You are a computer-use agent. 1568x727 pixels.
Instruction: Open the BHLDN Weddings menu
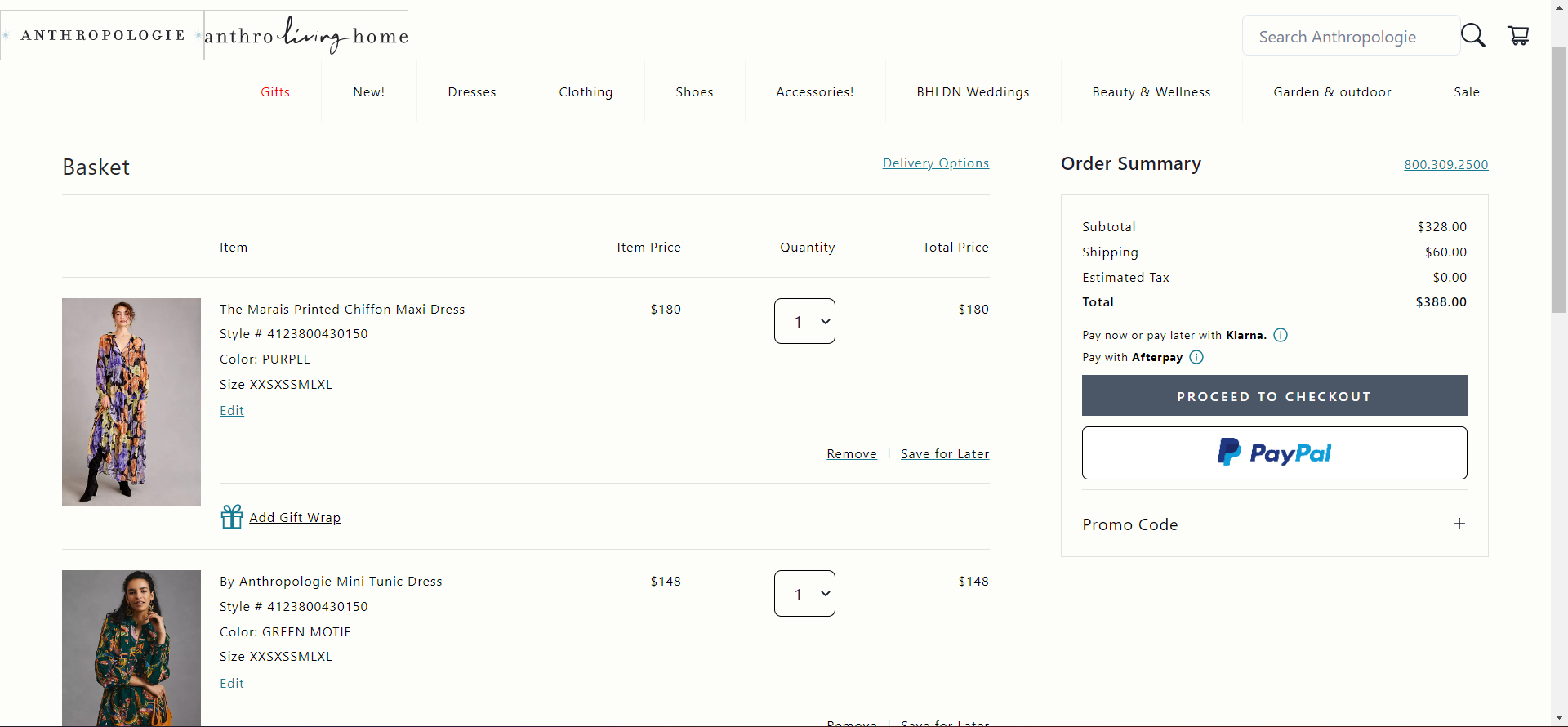tap(973, 92)
